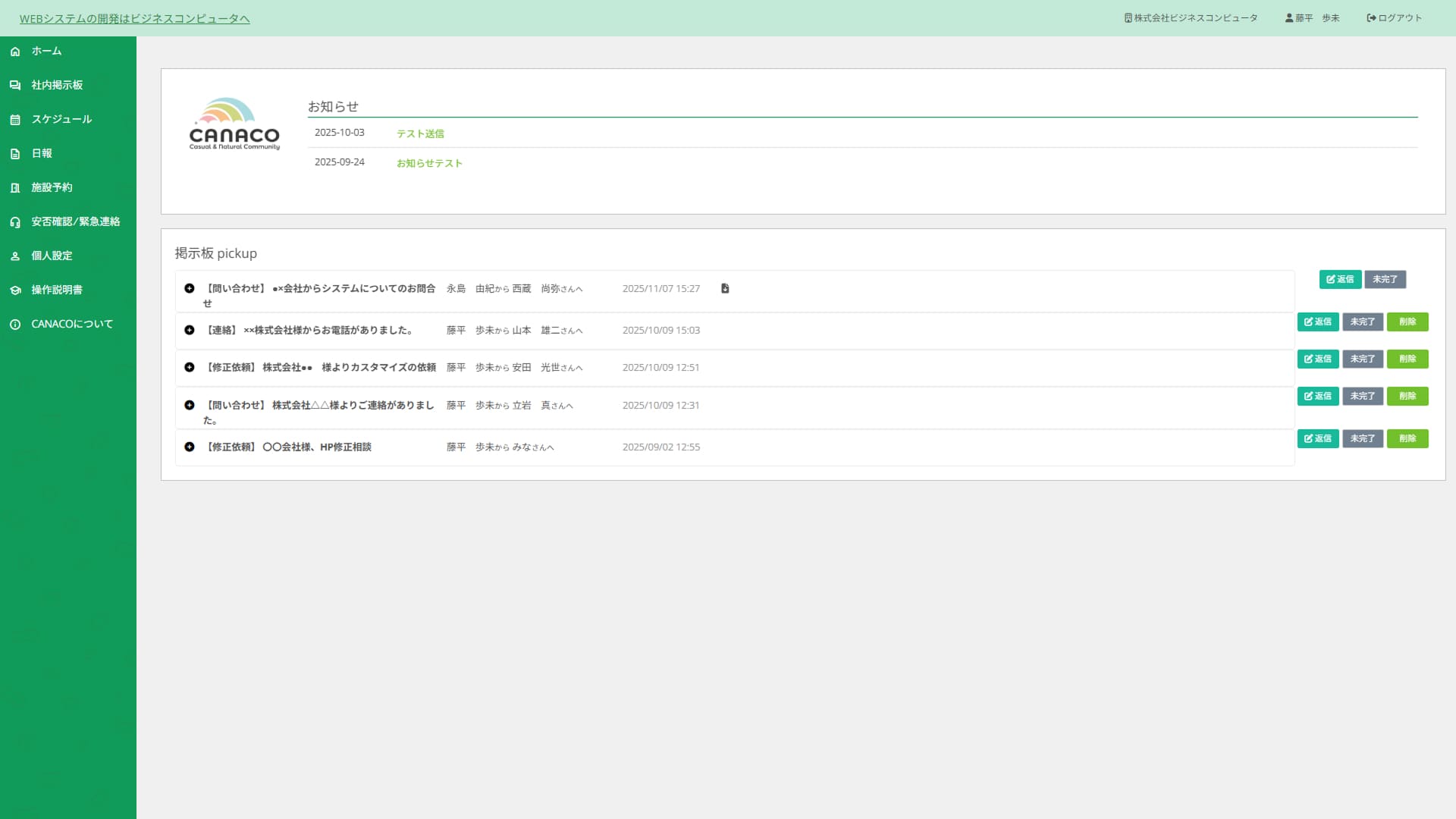Viewport: 1456px width, 819px height.
Task: Click the home icon in the sidebar
Action: point(15,52)
